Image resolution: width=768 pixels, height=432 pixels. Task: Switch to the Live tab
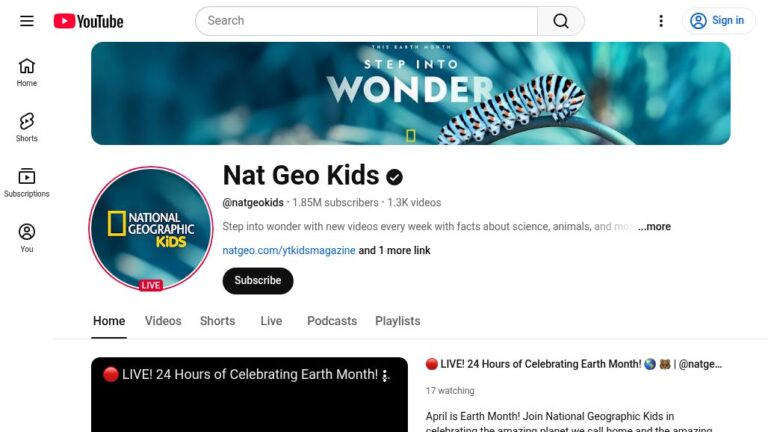pos(271,321)
